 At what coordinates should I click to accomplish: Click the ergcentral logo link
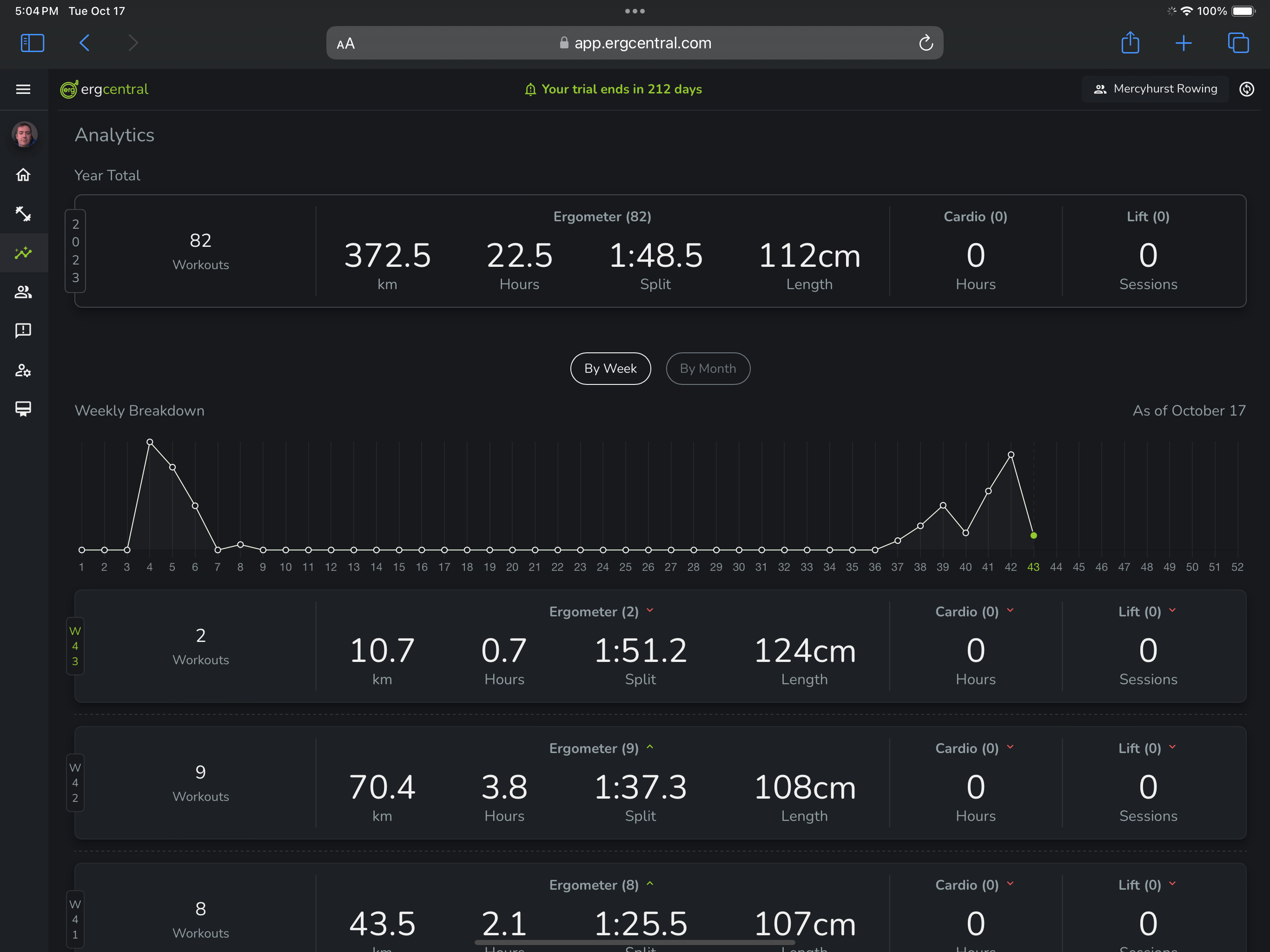105,89
